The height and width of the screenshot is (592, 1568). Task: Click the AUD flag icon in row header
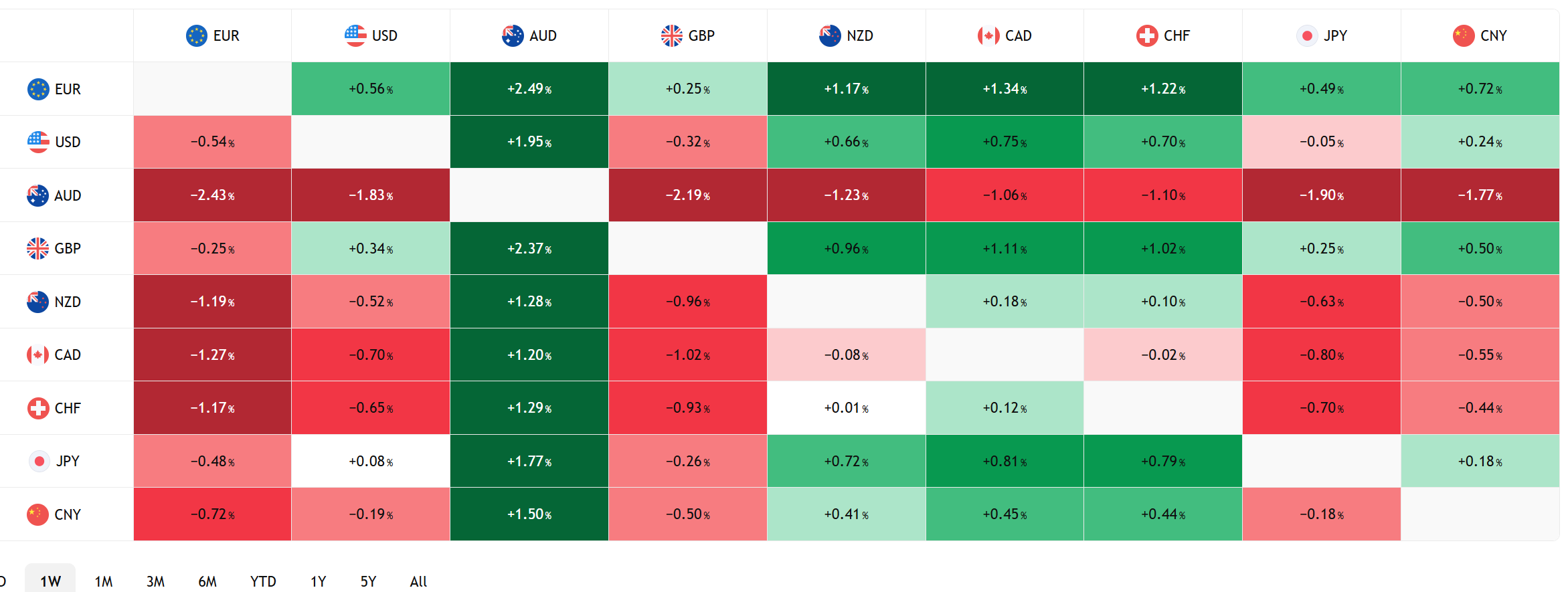[x=37, y=195]
